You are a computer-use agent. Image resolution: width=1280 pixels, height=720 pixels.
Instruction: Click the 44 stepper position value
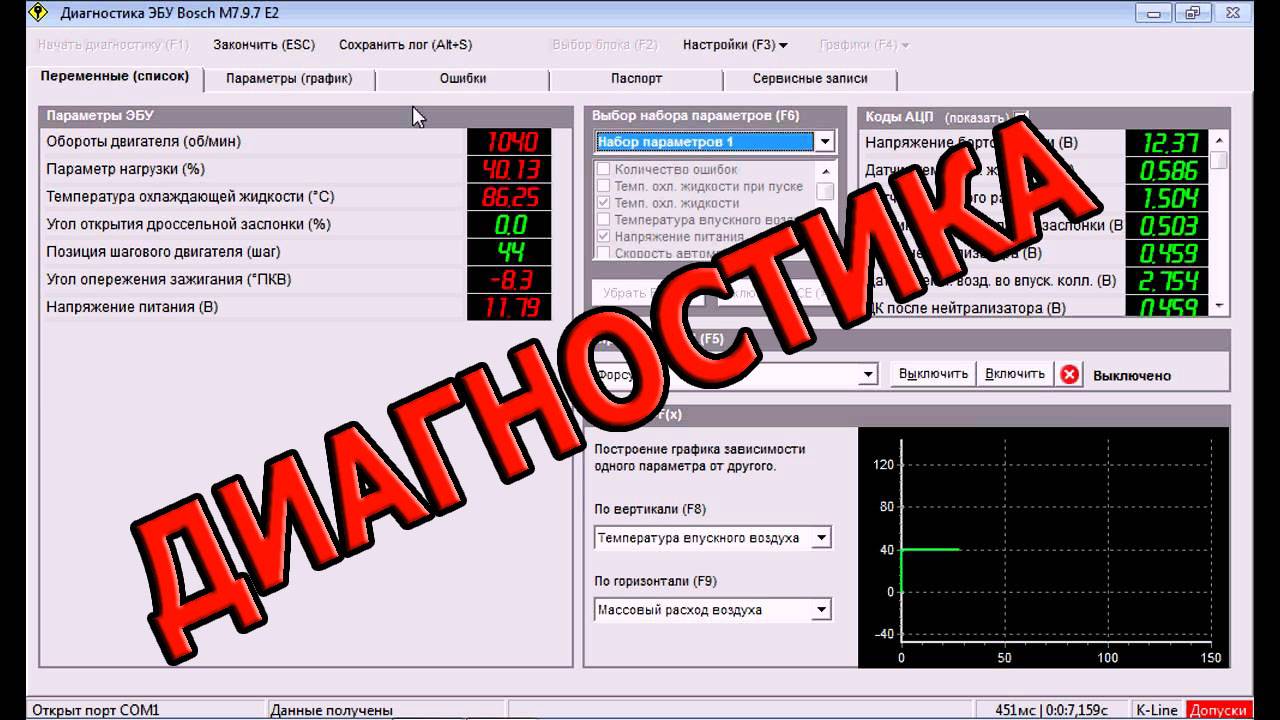click(509, 252)
